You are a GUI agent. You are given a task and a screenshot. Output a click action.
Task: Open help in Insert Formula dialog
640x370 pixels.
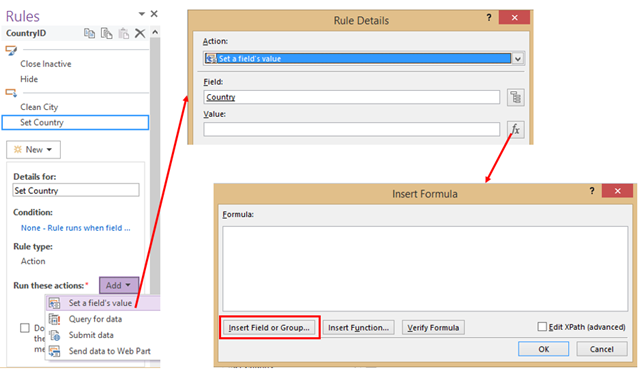tap(592, 191)
